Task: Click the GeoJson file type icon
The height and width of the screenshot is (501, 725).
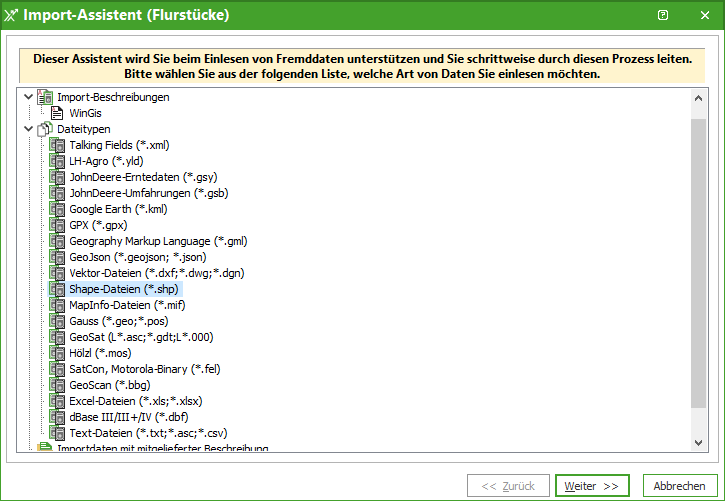Action: (x=58, y=257)
